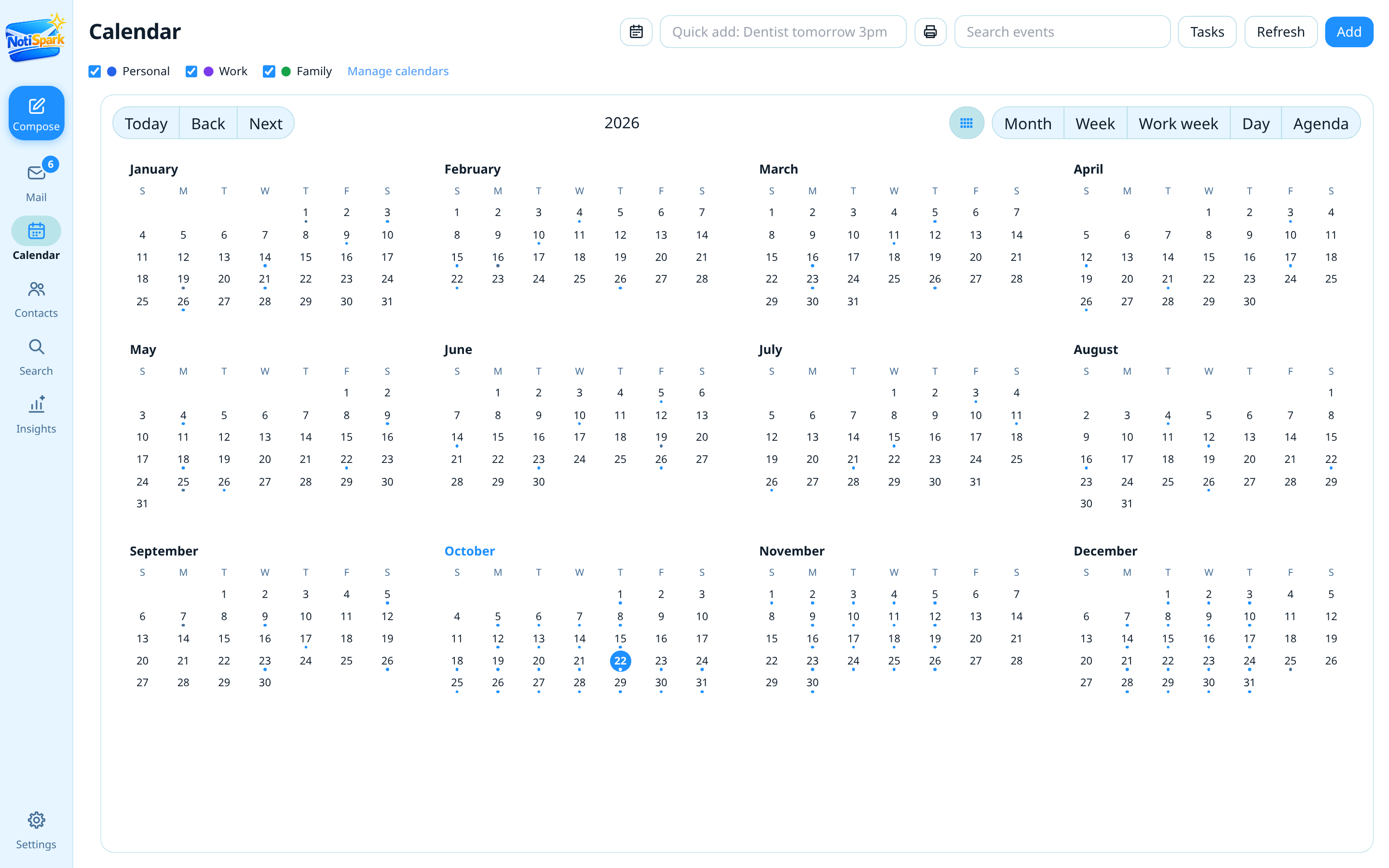This screenshot has height=868, width=1389.
Task: Select December 25
Action: coord(1290,661)
